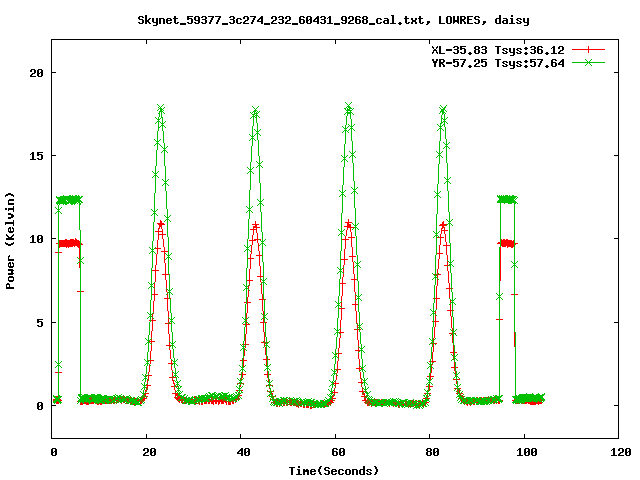
Task: Click x-axis tick label 120
Action: (621, 452)
